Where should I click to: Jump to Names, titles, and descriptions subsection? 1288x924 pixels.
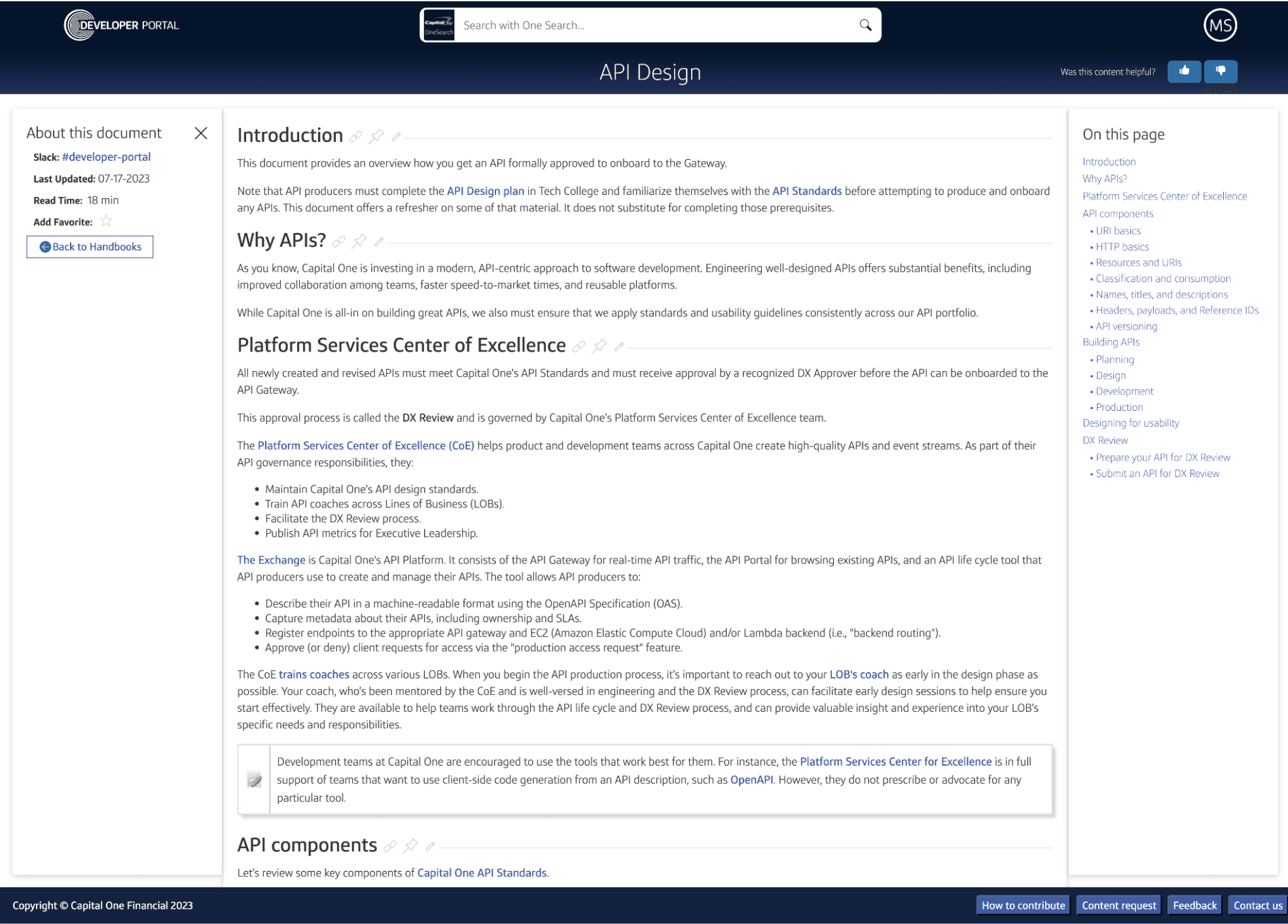1162,294
